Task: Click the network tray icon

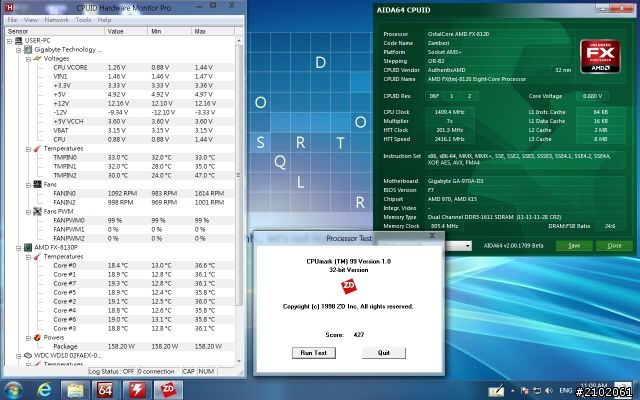Action: click(x=537, y=391)
